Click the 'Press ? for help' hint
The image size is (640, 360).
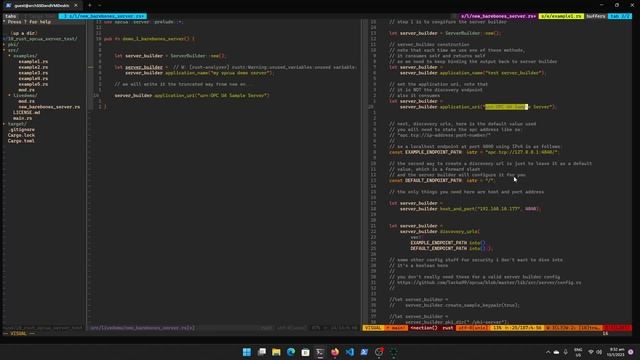click(29, 22)
